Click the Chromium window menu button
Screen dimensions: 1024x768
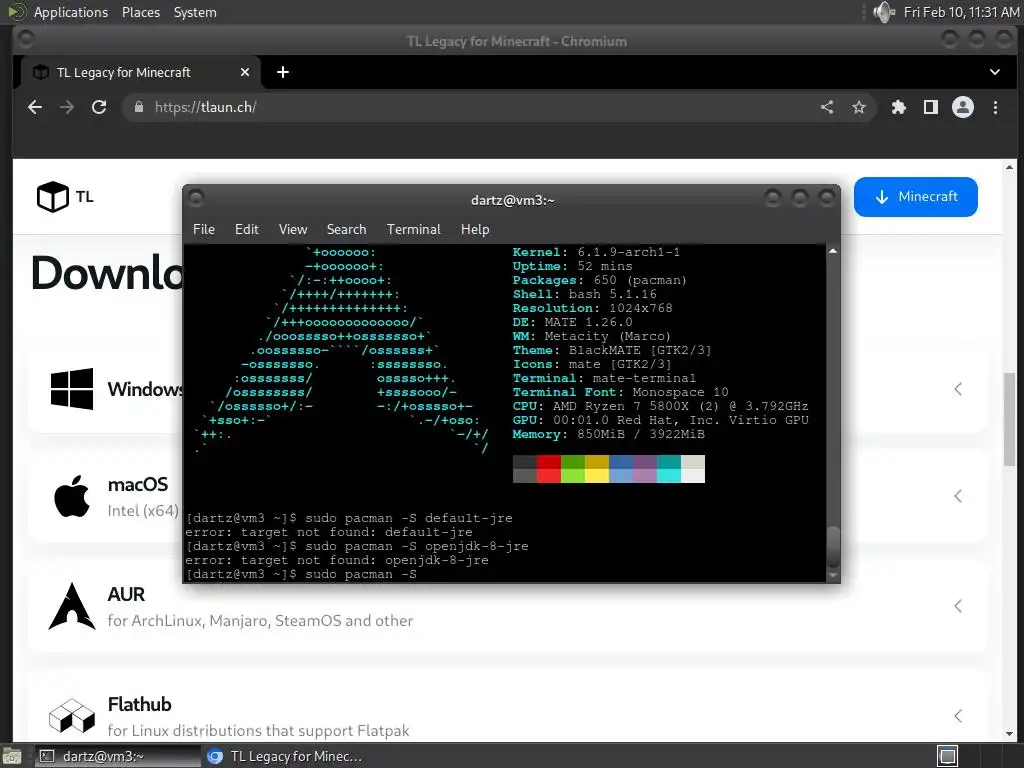coord(26,39)
